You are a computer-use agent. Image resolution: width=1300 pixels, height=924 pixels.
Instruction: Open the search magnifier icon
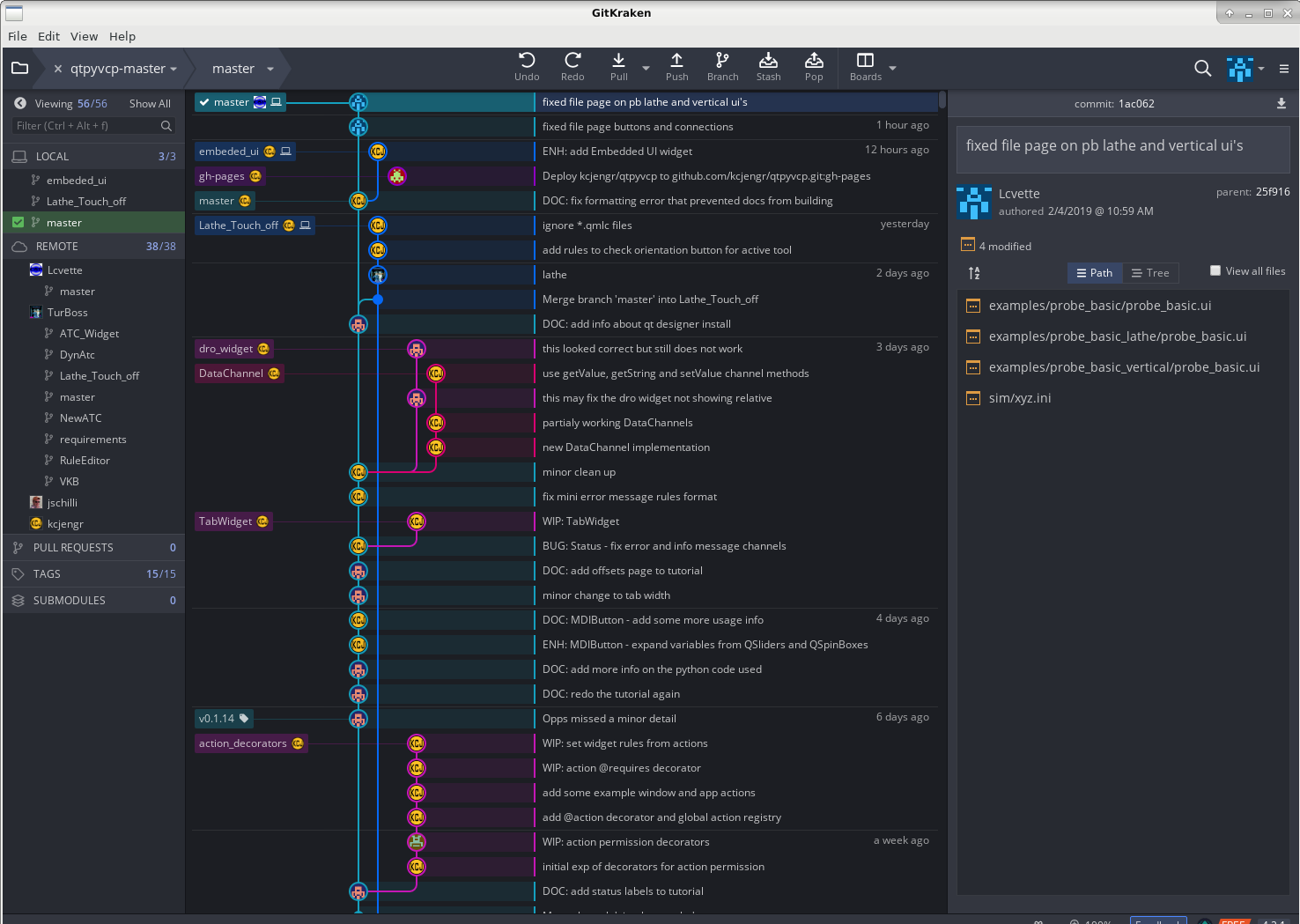click(1202, 68)
